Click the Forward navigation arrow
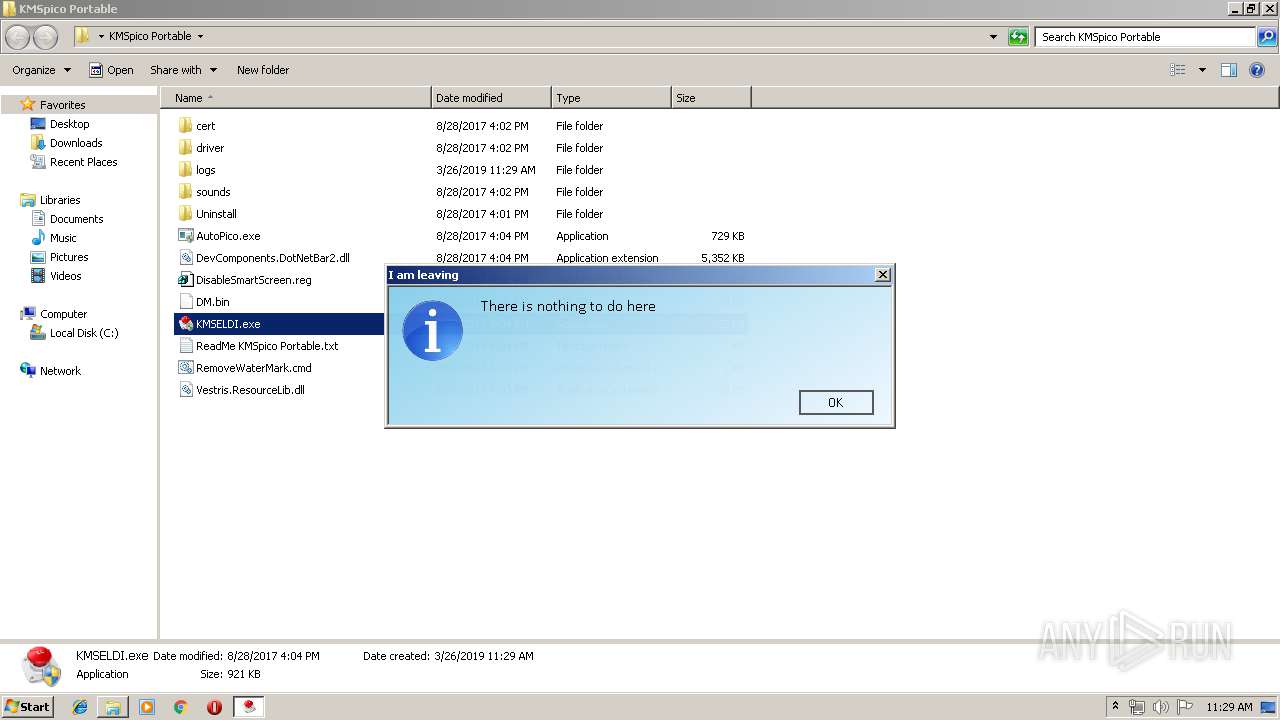Screen dimensions: 1280x720 [x=46, y=37]
